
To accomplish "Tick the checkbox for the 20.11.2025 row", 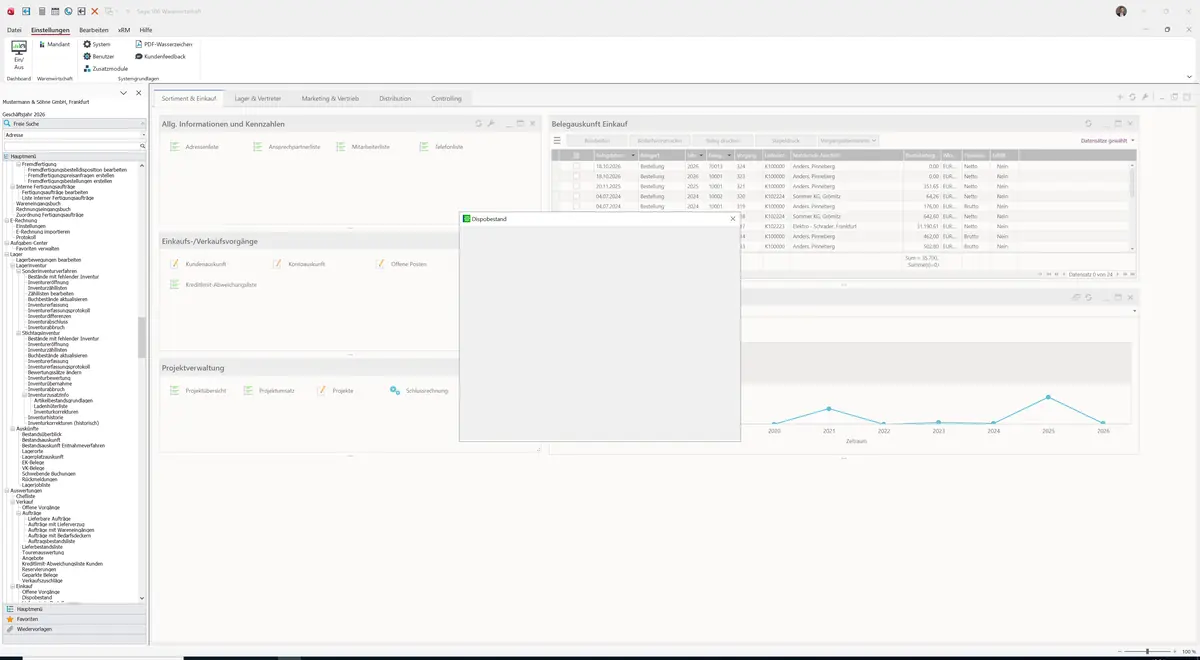I will pyautogui.click(x=576, y=186).
